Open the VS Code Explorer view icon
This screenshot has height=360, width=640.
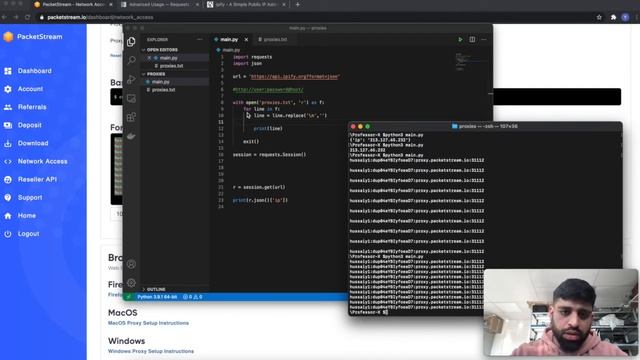[131, 41]
